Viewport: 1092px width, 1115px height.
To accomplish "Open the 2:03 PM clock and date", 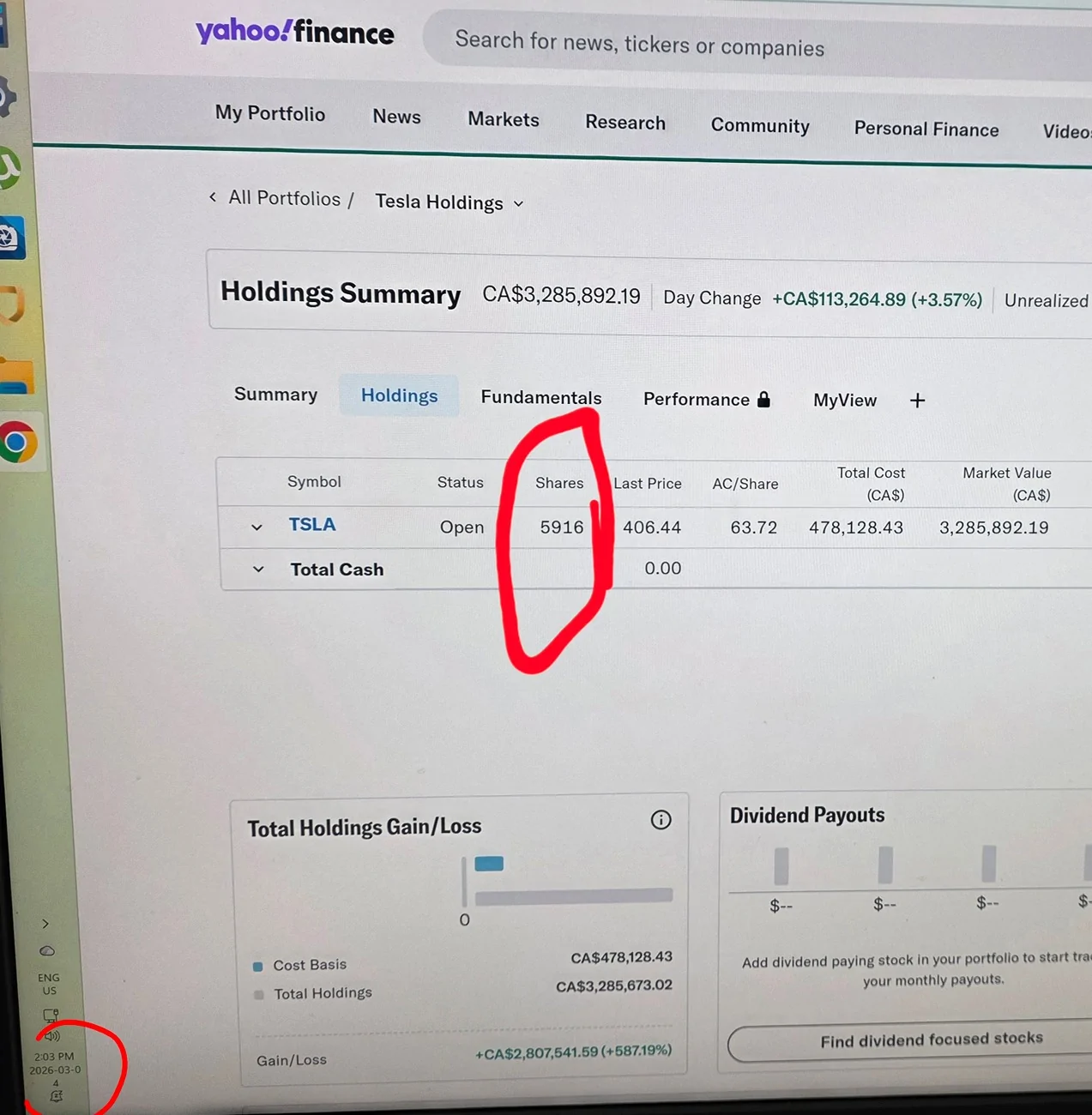I will 55,1069.
